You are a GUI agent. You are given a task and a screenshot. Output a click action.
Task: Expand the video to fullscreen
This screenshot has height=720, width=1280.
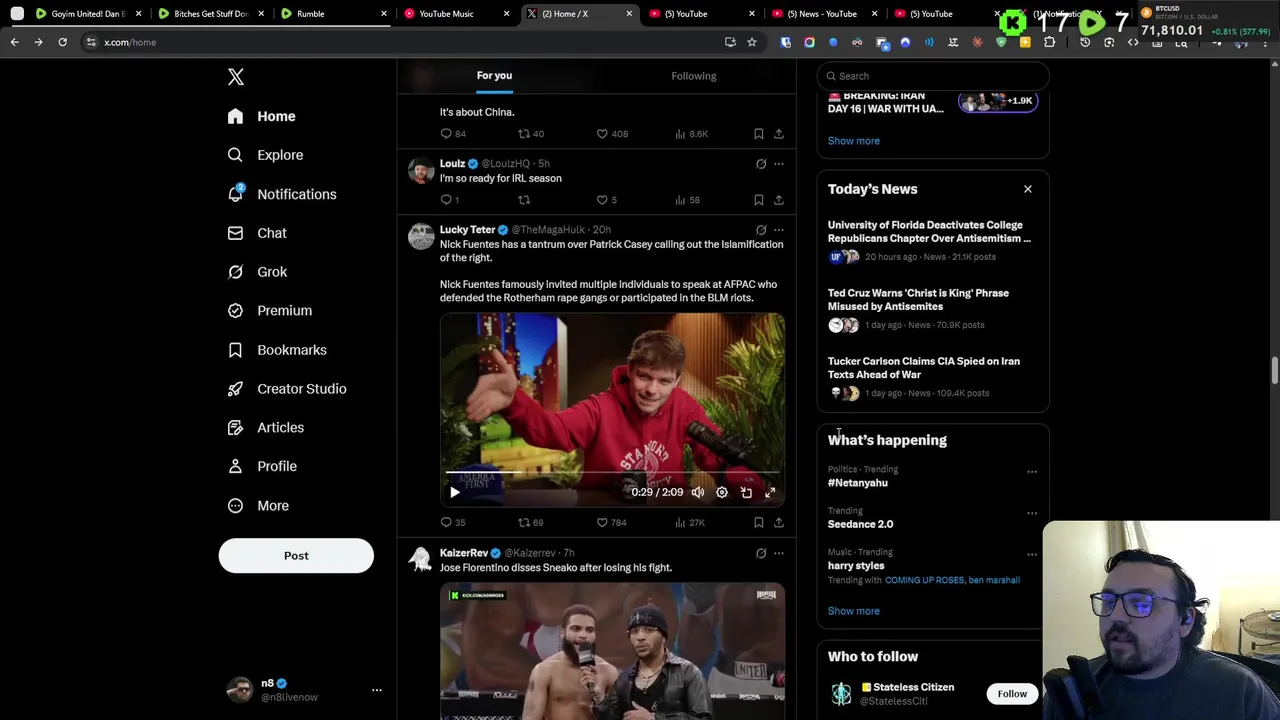[770, 492]
